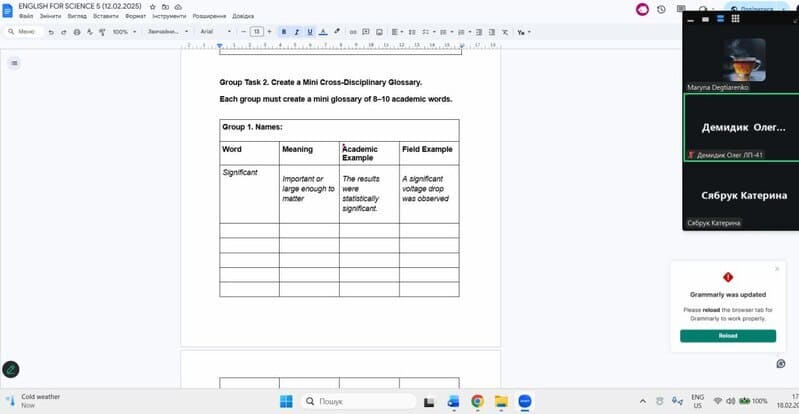
Task: Switch Zoom panel to speaker strip view
Action: click(721, 19)
